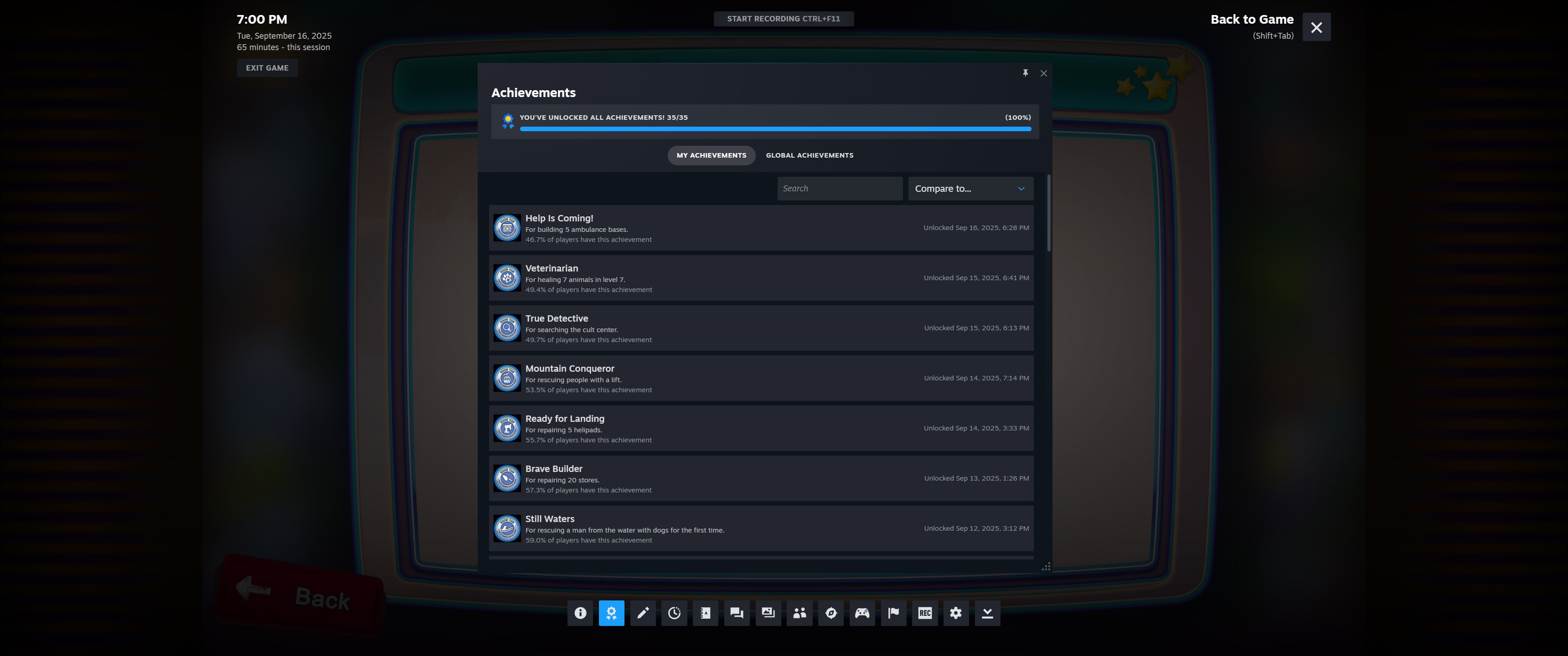Switch to Global Achievements tab
Image resolution: width=1568 pixels, height=656 pixels.
(x=809, y=155)
